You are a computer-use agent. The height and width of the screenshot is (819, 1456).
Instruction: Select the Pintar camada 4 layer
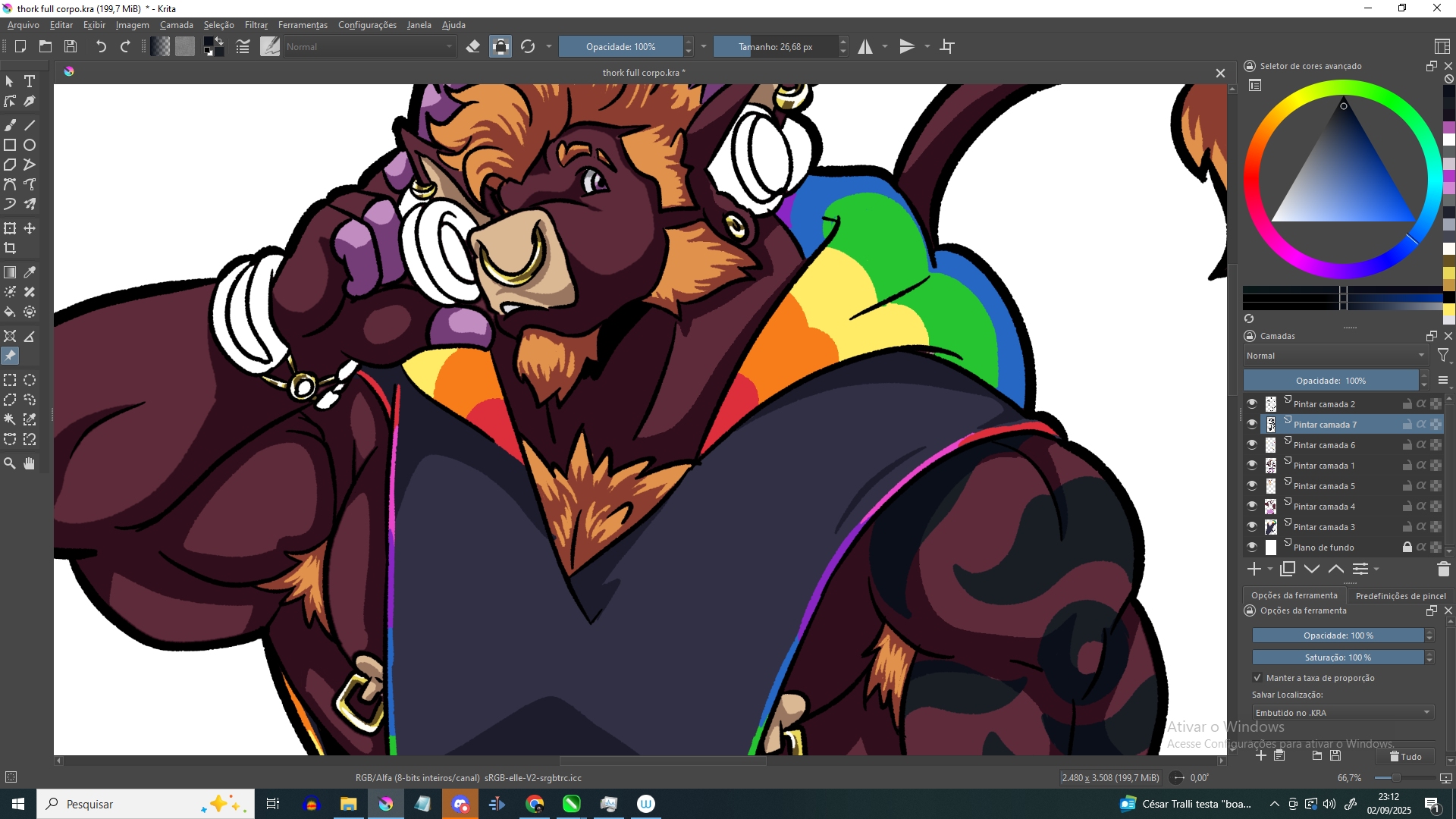click(x=1324, y=507)
